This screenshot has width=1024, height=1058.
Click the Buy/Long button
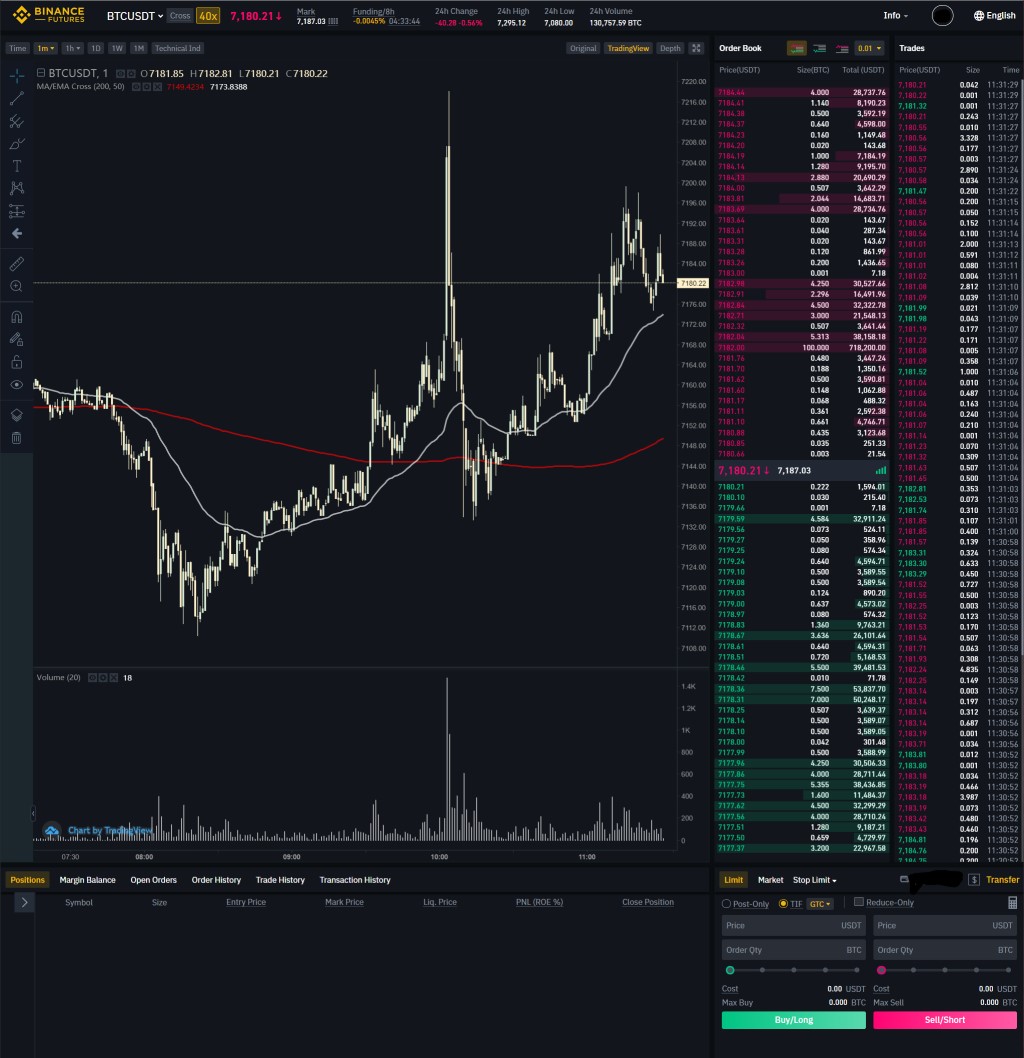793,1020
